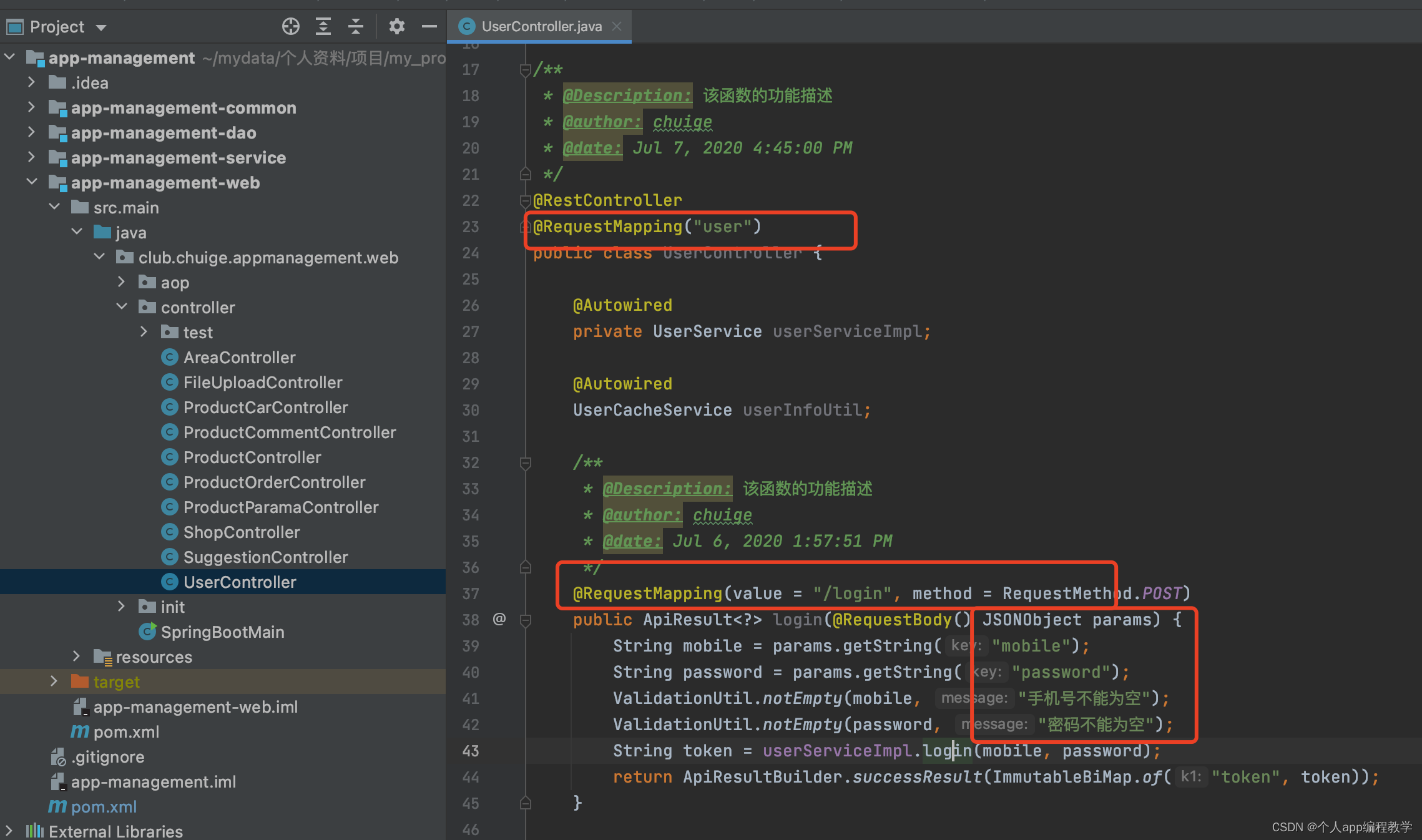The image size is (1422, 840).
Task: Select the UserController.java editor tab
Action: (x=539, y=26)
